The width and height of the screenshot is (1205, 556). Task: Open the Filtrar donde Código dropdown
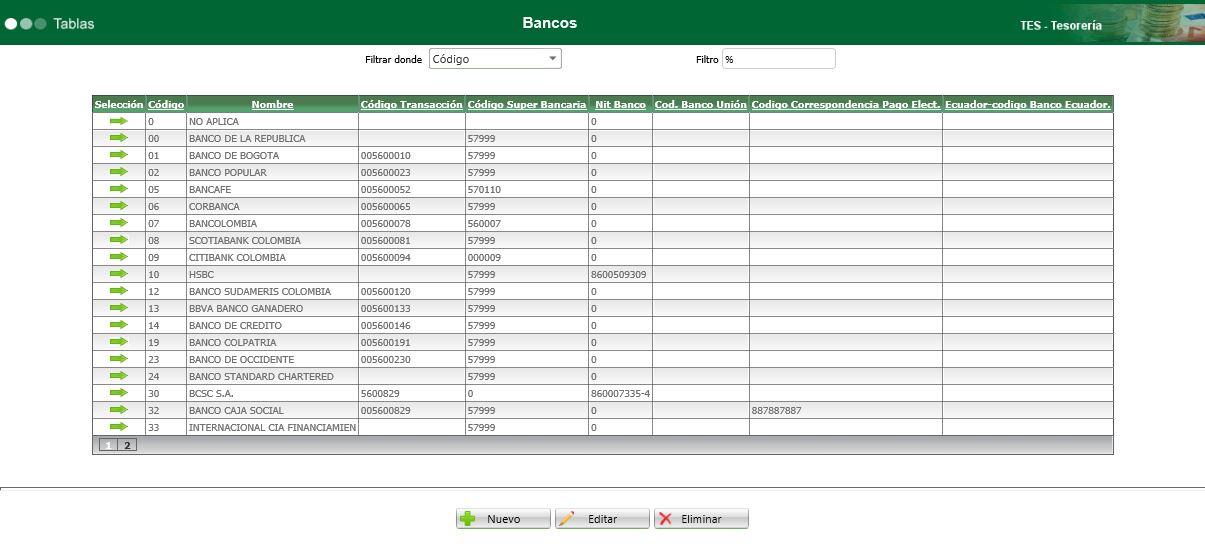click(495, 59)
